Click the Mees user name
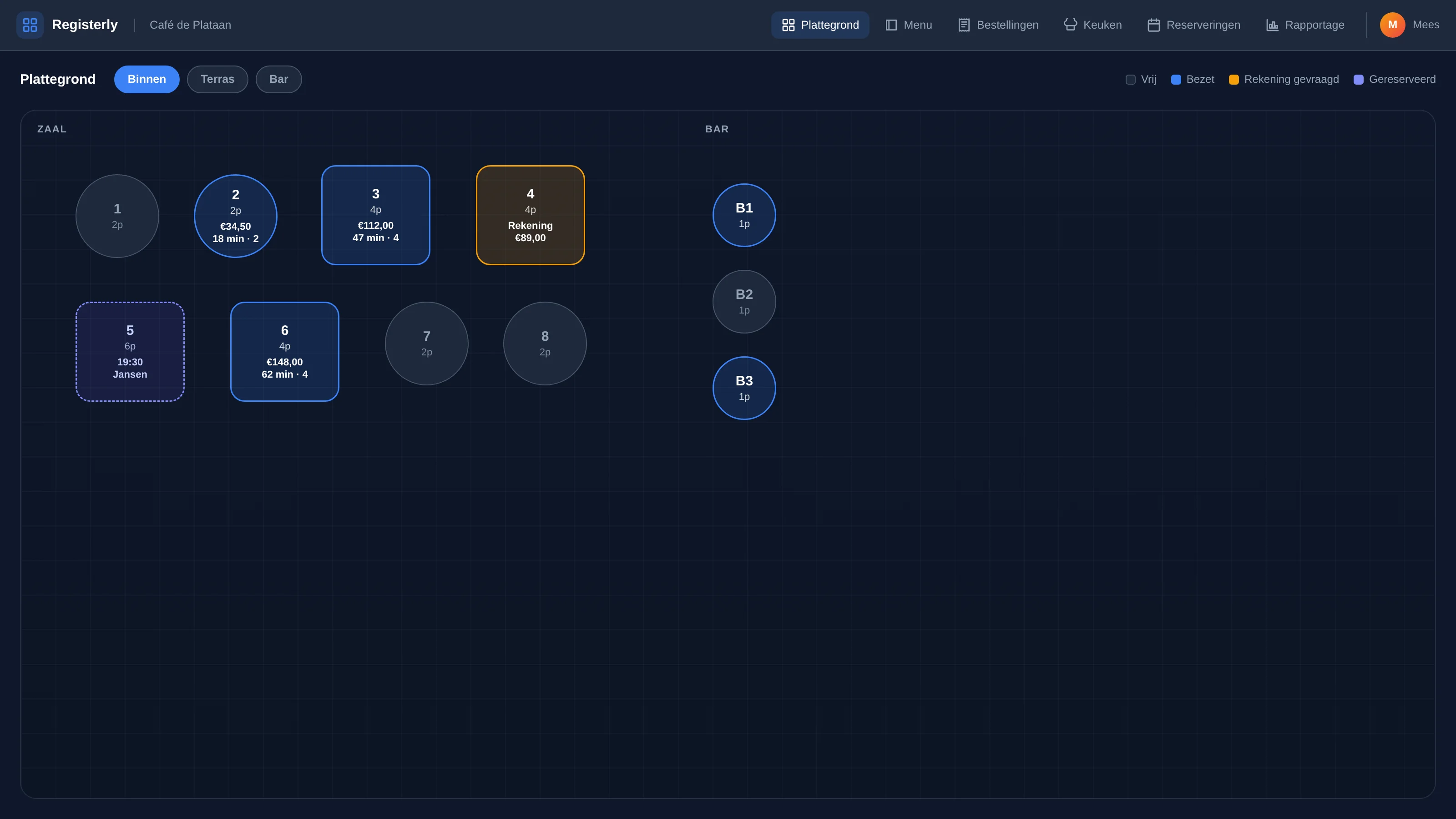The height and width of the screenshot is (819, 1456). (x=1426, y=25)
